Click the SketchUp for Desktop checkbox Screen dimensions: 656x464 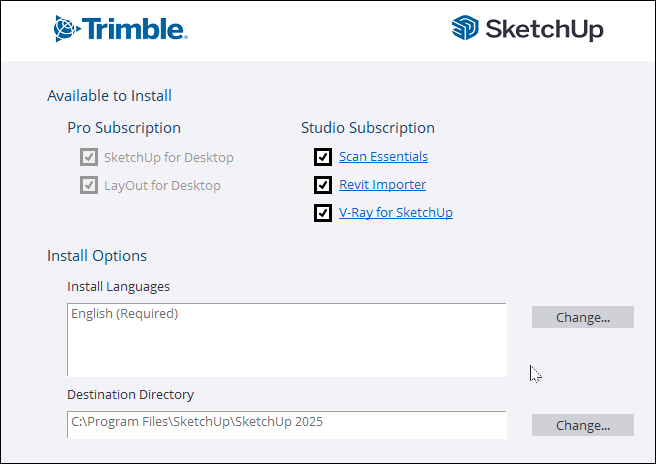click(x=88, y=157)
